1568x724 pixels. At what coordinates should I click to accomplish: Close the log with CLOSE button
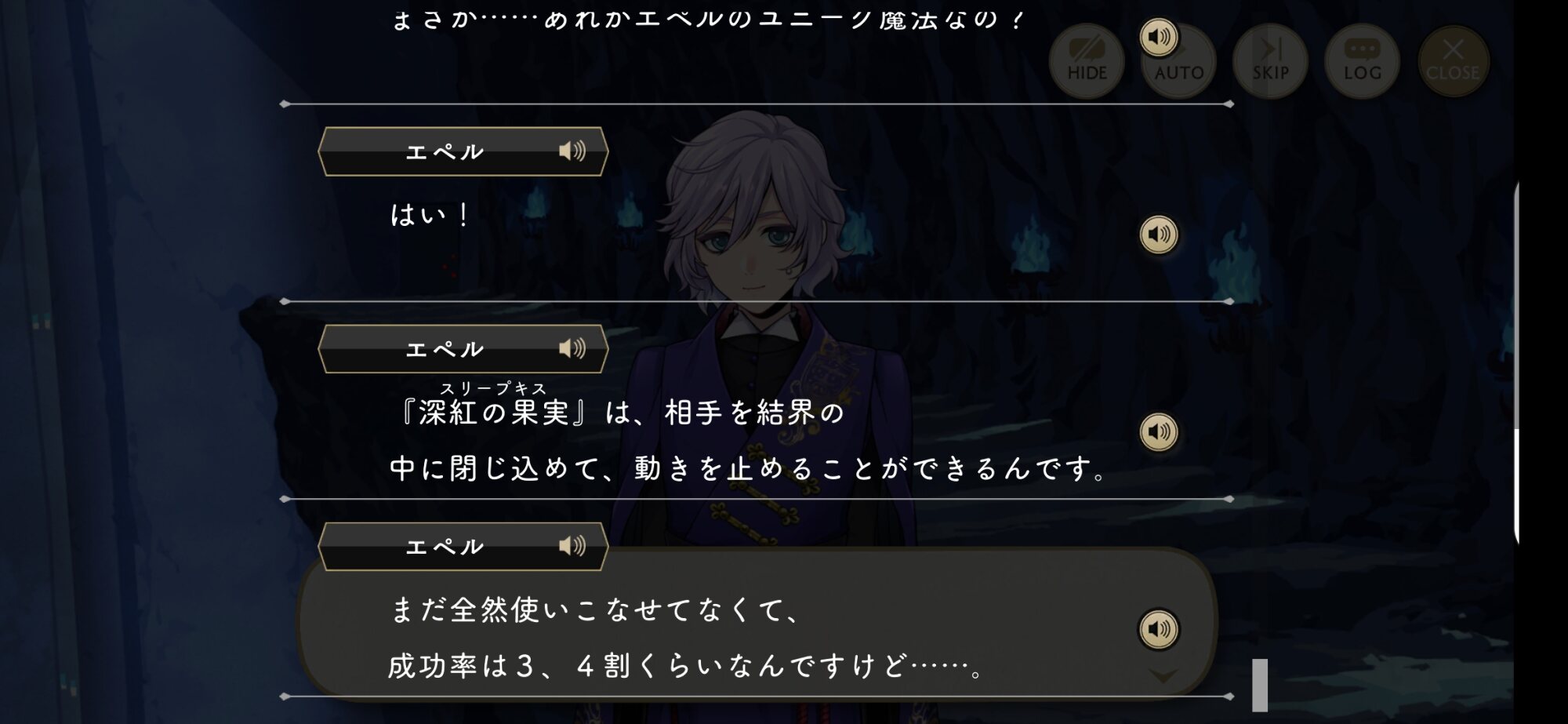(x=1453, y=61)
